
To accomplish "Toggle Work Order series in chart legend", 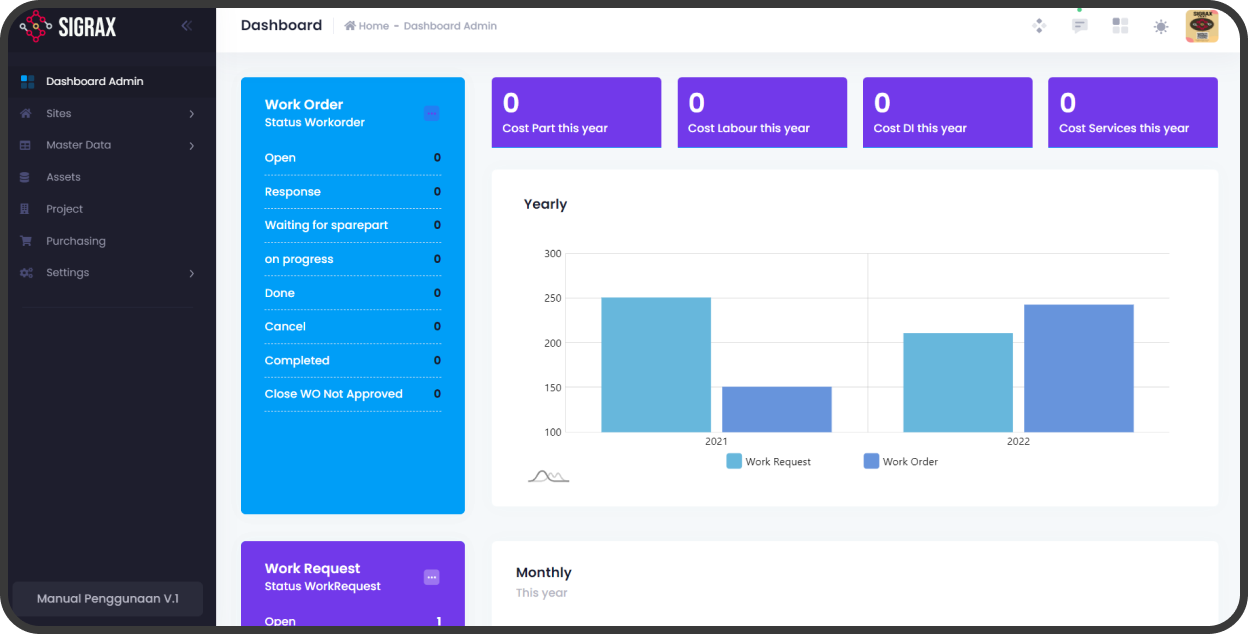I will coord(900,462).
